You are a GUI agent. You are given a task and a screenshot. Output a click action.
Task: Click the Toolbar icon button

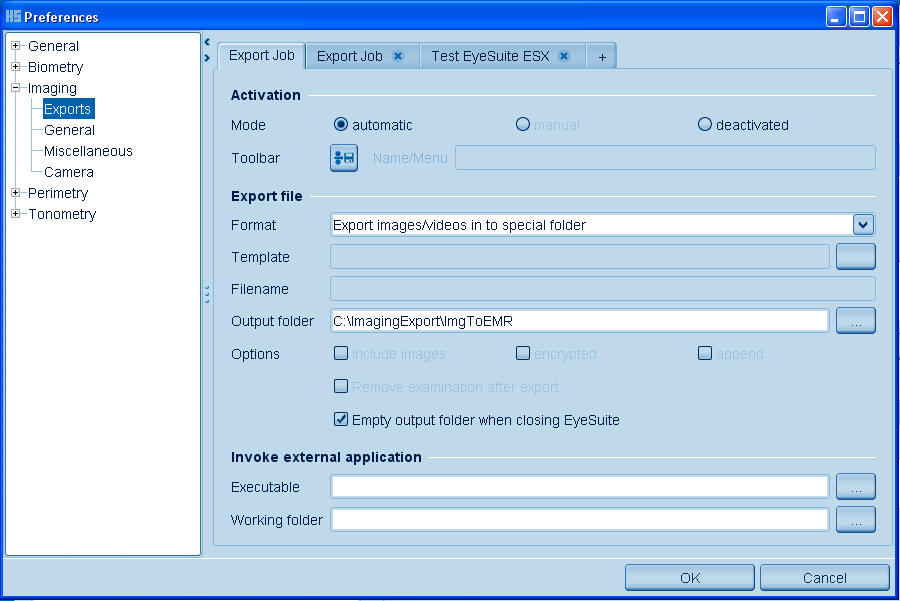344,158
